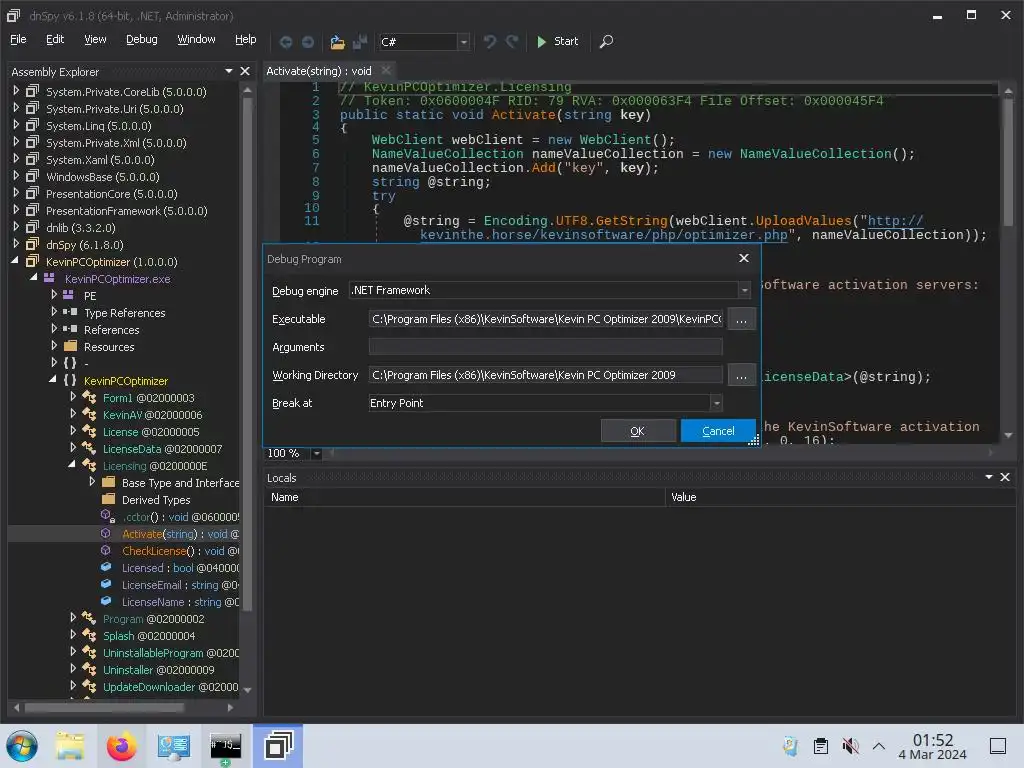Expand the PE node

pos(54,295)
